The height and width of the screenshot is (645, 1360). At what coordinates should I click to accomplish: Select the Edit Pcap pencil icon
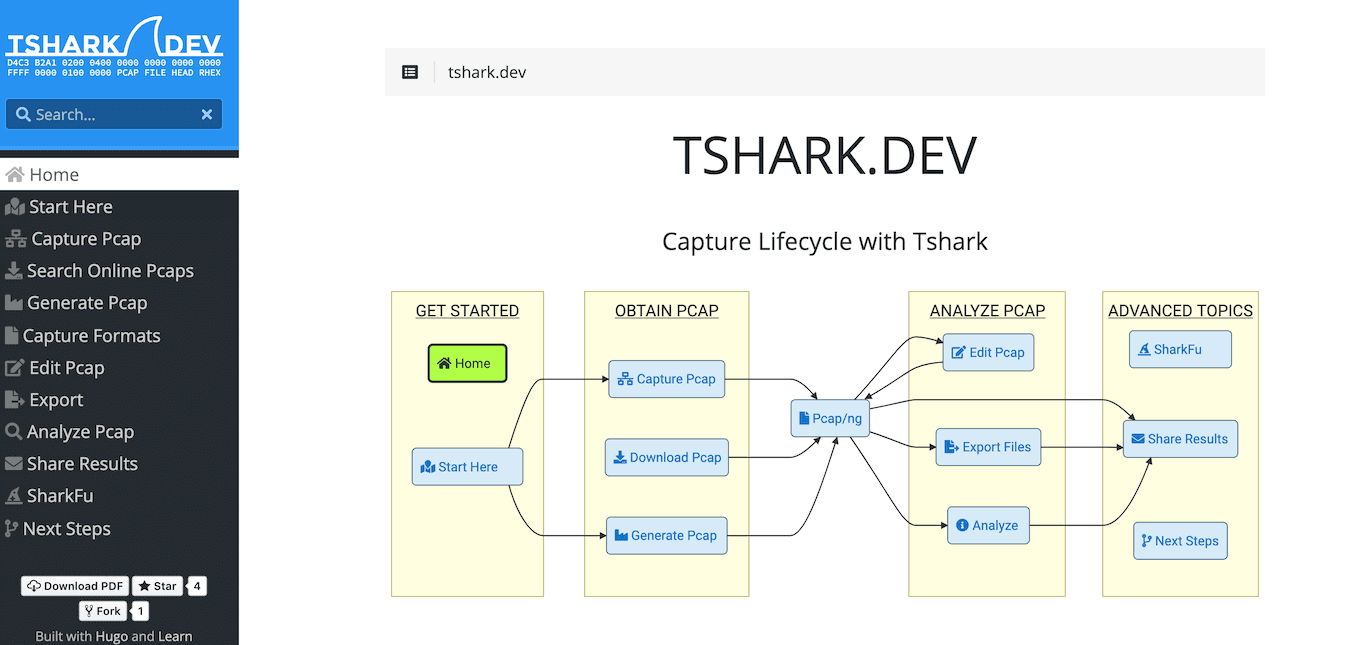(14, 367)
